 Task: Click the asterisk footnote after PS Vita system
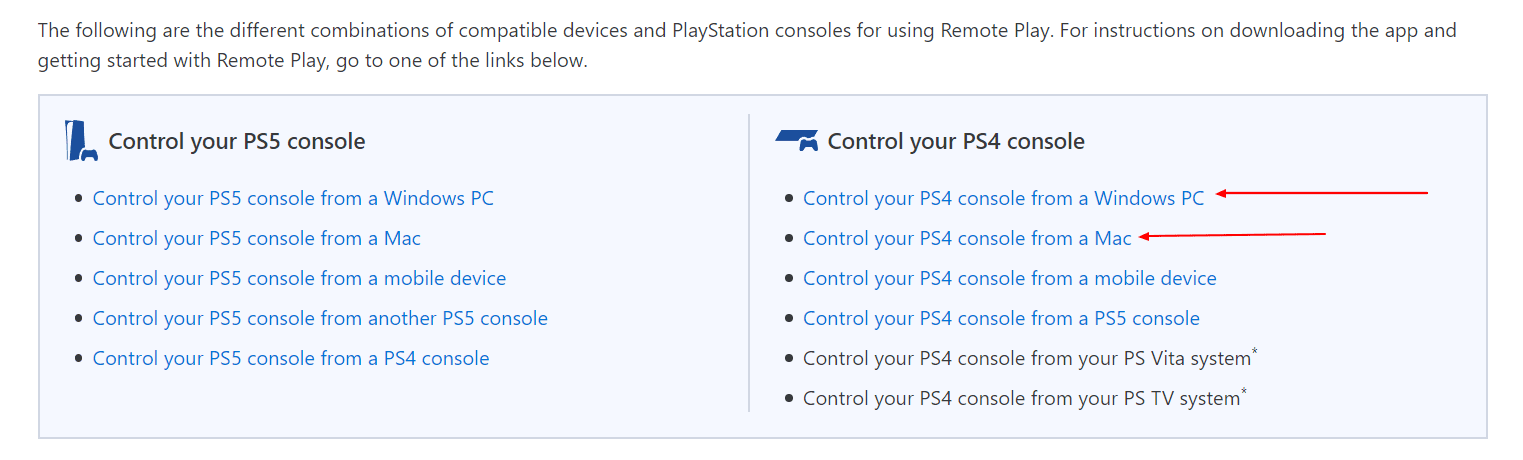point(1255,353)
